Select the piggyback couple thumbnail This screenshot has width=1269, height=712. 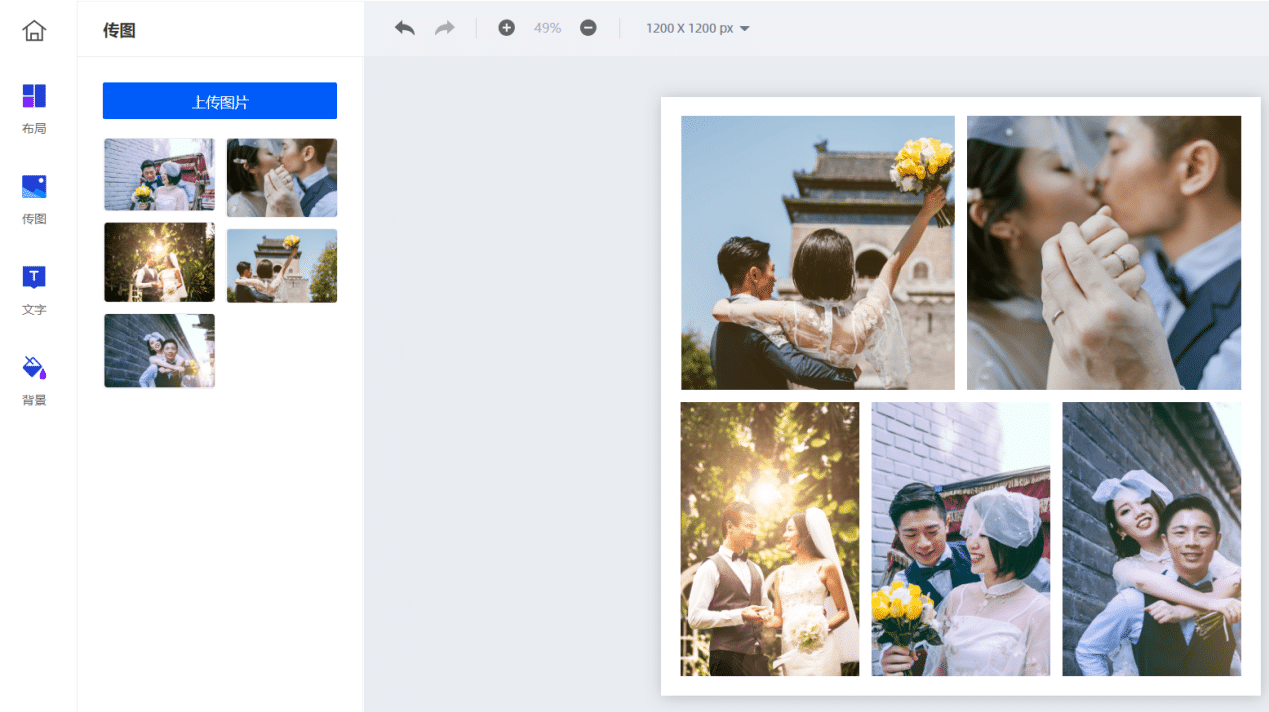click(159, 351)
